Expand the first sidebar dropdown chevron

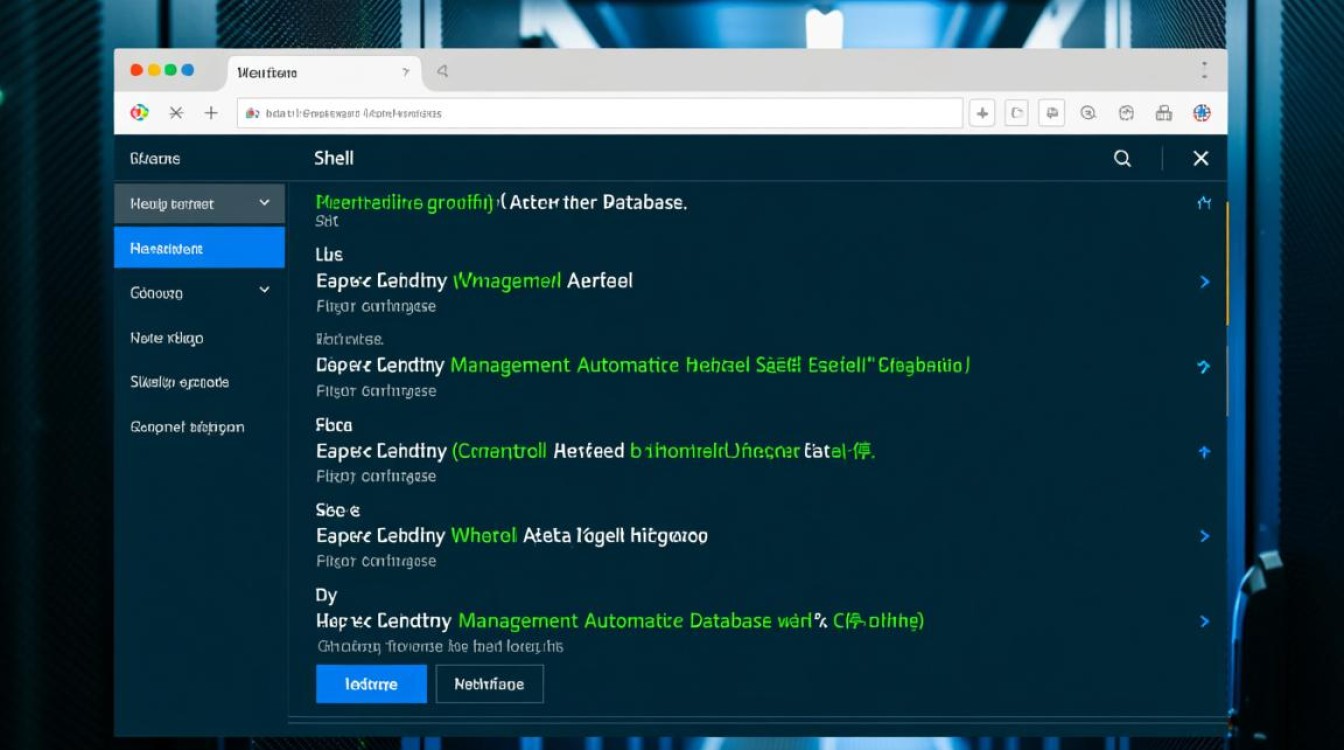[264, 203]
